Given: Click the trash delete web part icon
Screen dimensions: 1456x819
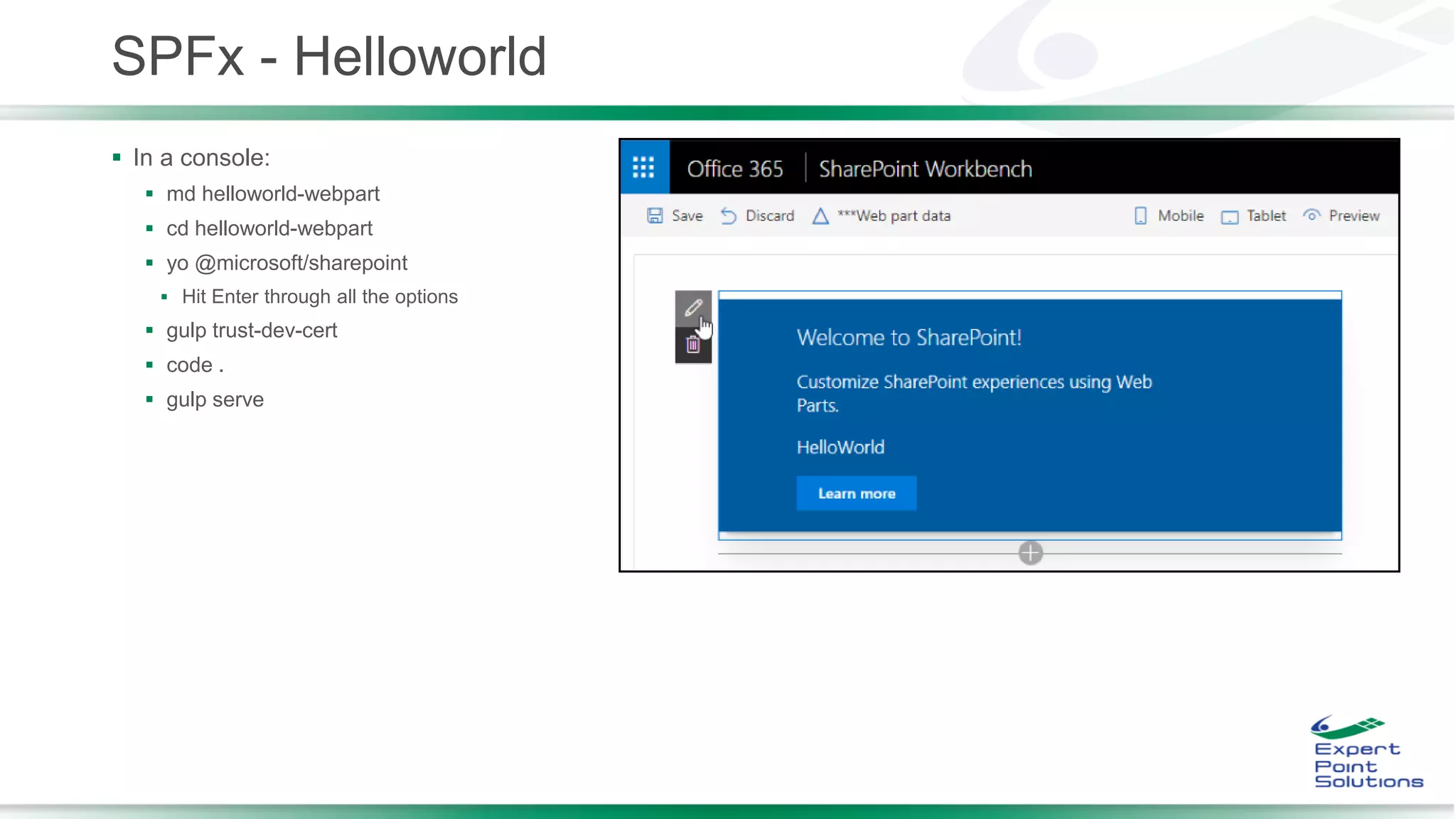Looking at the screenshot, I should tap(693, 346).
